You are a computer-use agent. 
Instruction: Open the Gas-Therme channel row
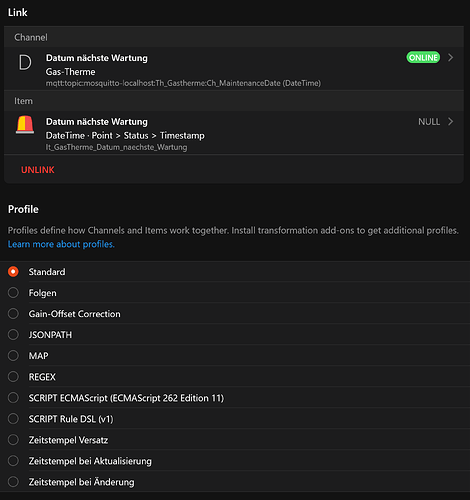tap(234, 69)
